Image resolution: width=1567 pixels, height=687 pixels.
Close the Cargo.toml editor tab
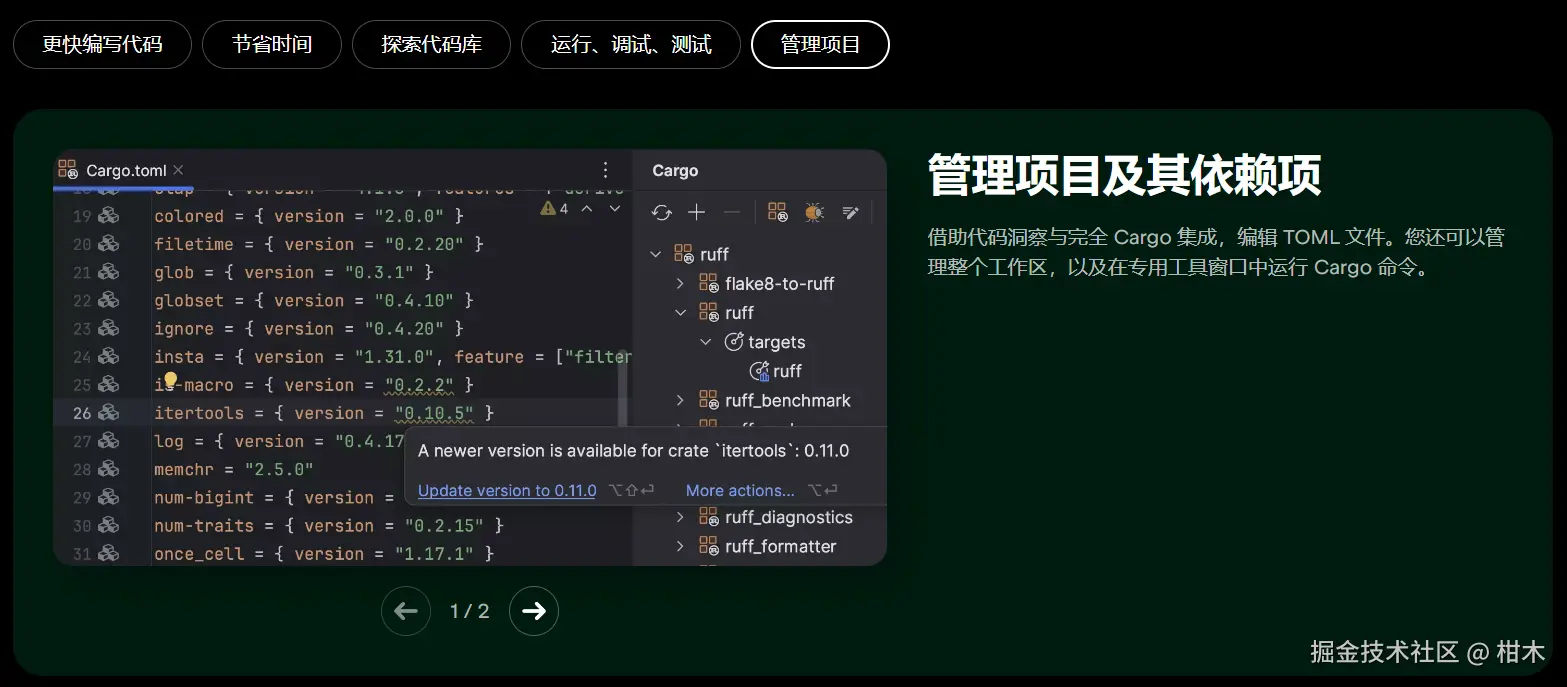[x=178, y=170]
